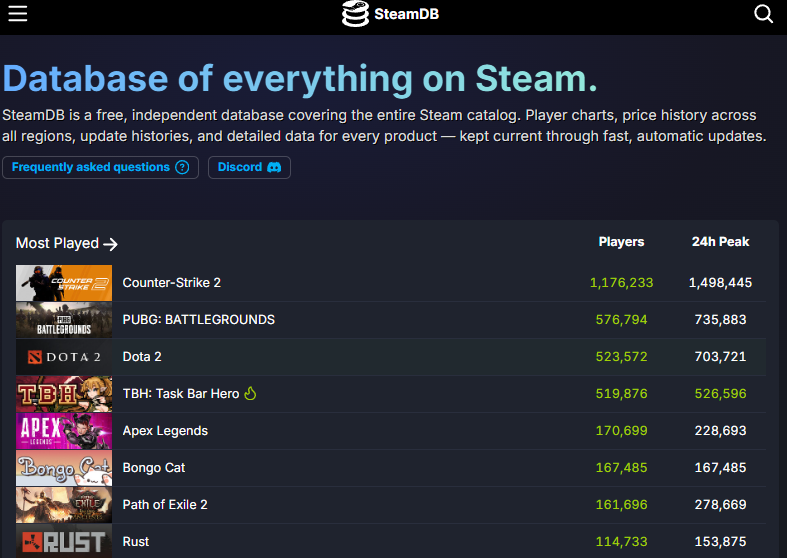Open the Bongo Cat game link
Viewport: 787px width, 558px height.
point(154,468)
